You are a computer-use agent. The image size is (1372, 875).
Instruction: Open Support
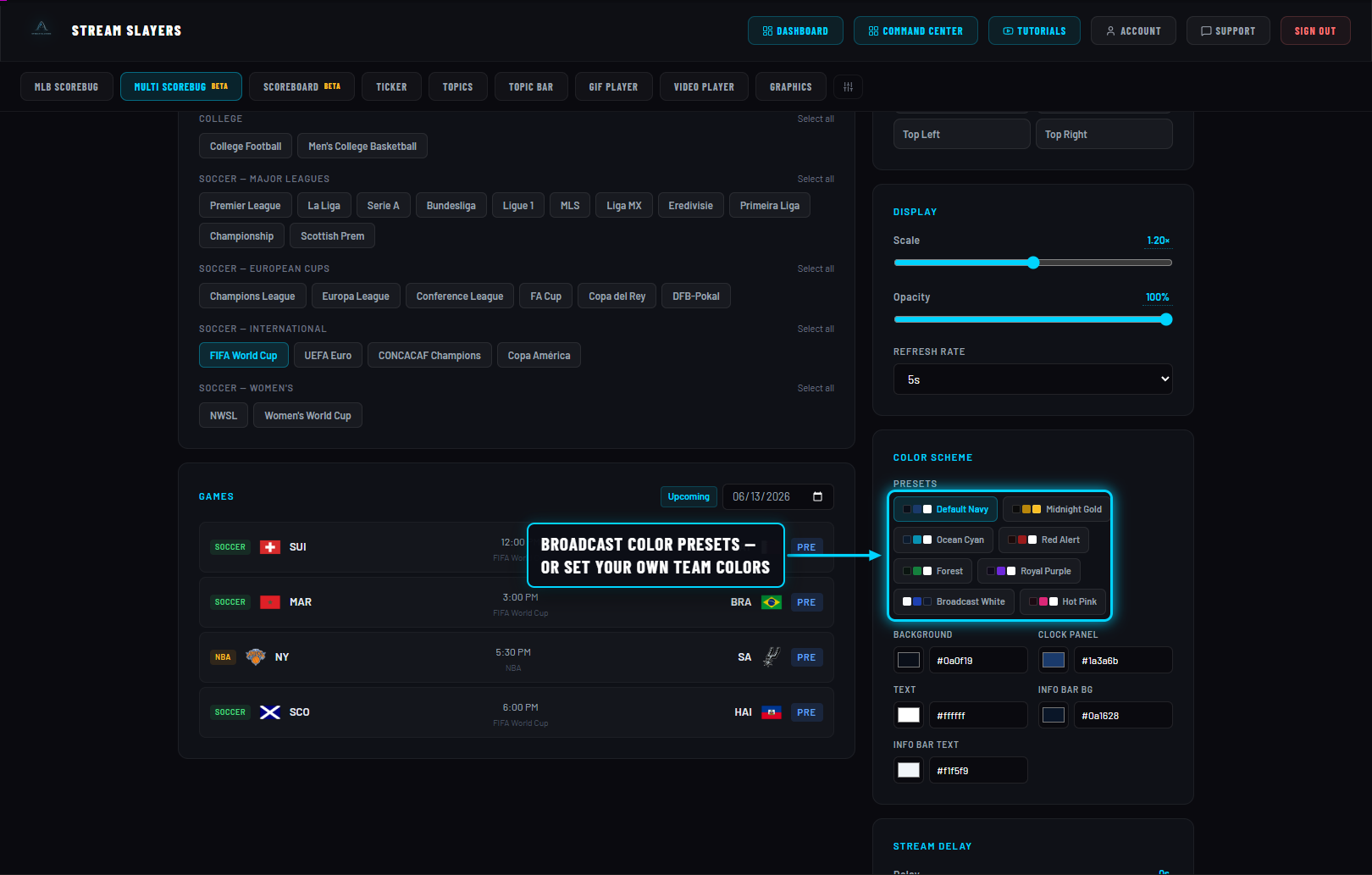[1228, 30]
